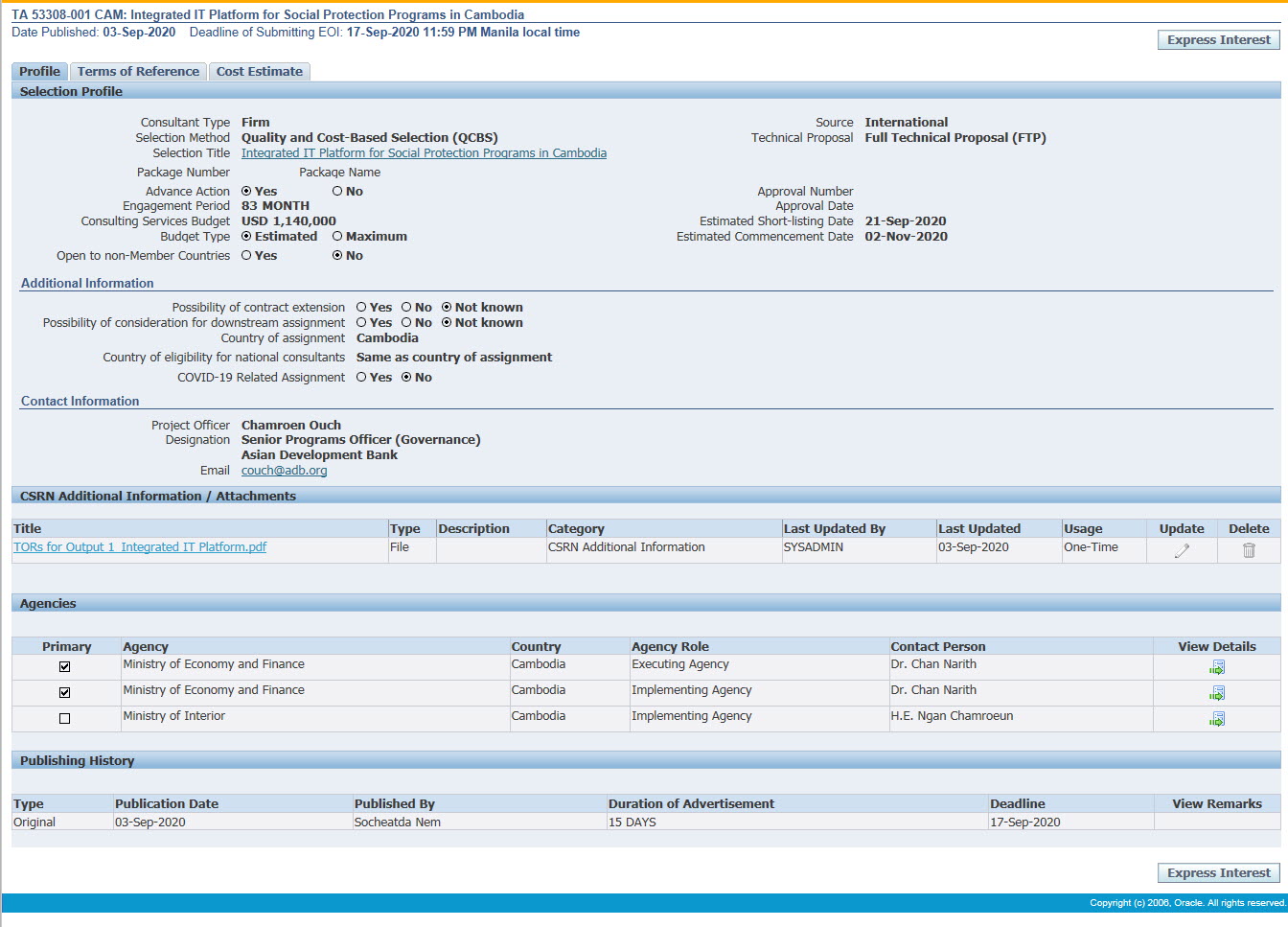Click the USD 1,140,000 budget value

(288, 221)
